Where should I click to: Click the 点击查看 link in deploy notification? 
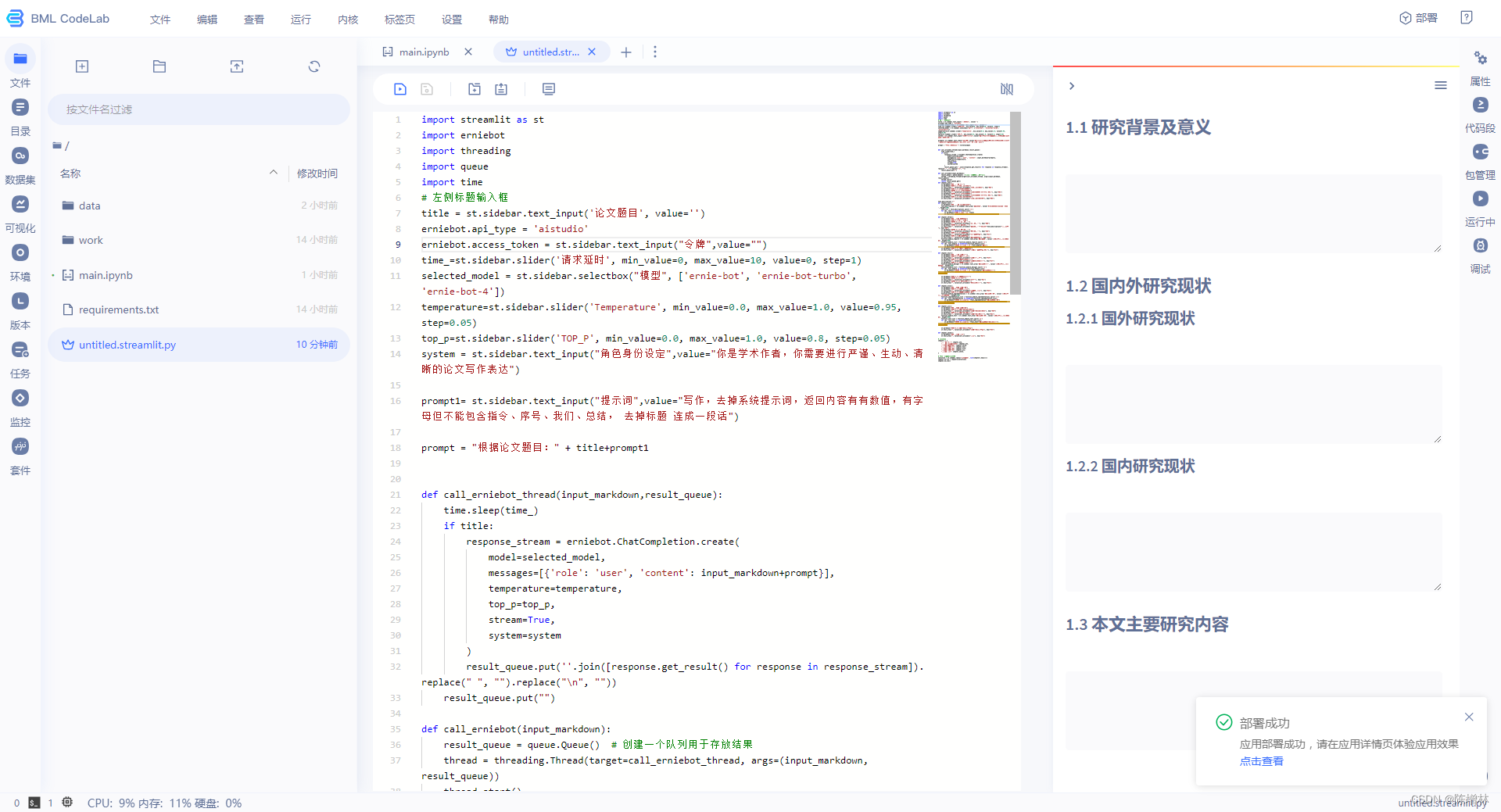(x=1261, y=761)
